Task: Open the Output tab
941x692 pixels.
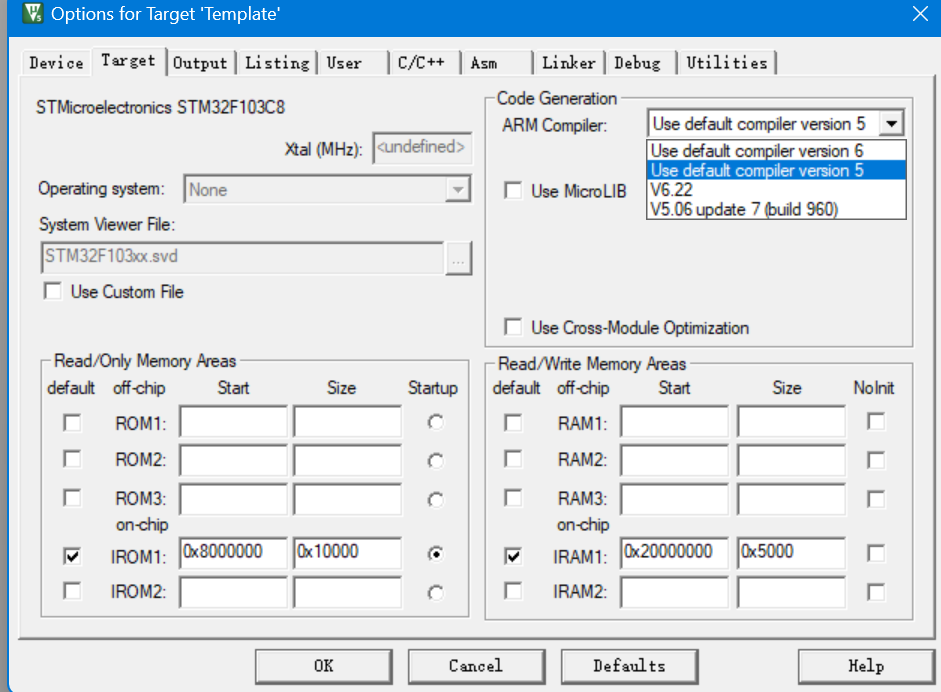Action: 200,63
